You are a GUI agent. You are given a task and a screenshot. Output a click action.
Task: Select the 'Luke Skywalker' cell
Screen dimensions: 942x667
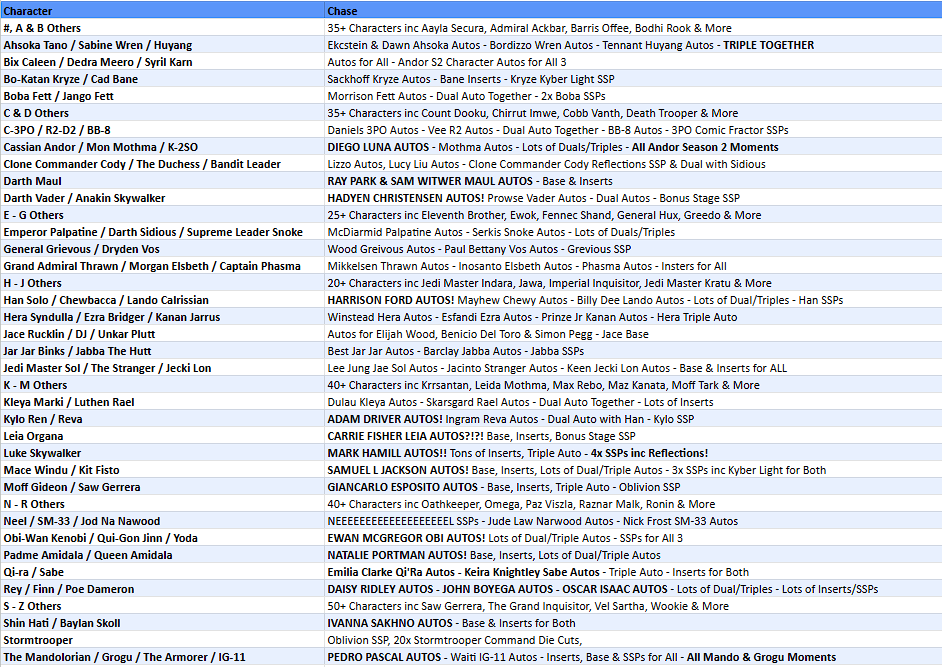point(162,453)
